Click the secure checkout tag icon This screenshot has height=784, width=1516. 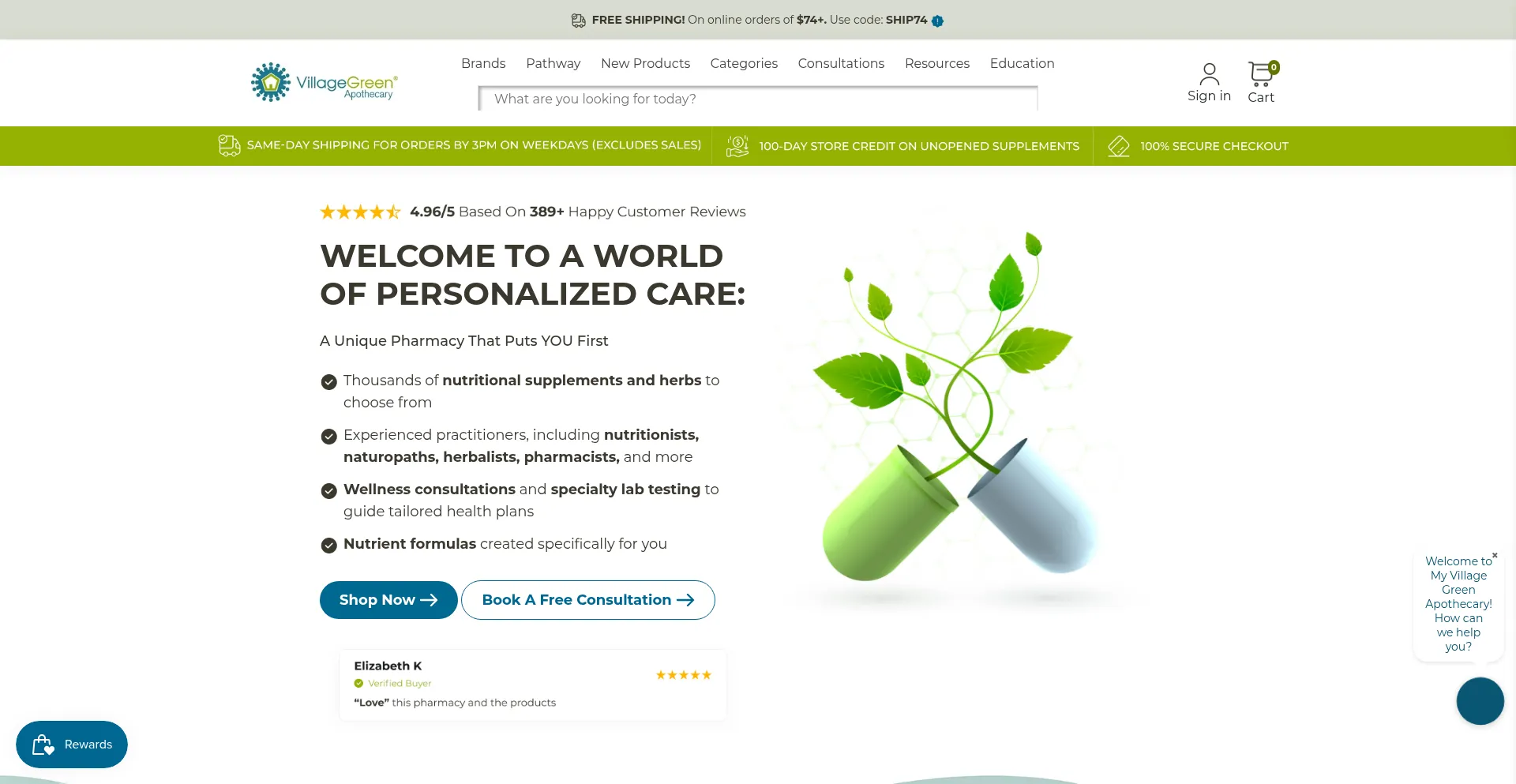tap(1118, 146)
